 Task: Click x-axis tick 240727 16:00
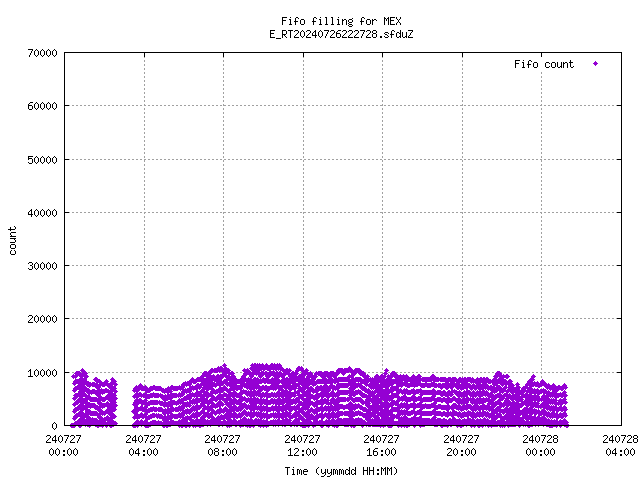(382, 446)
